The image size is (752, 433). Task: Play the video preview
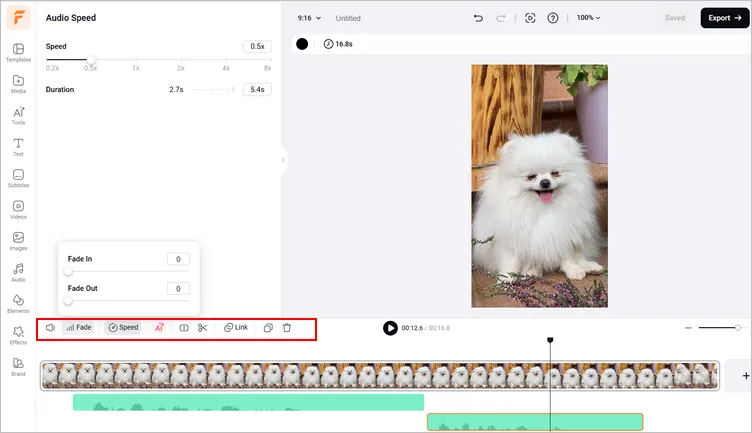point(390,328)
